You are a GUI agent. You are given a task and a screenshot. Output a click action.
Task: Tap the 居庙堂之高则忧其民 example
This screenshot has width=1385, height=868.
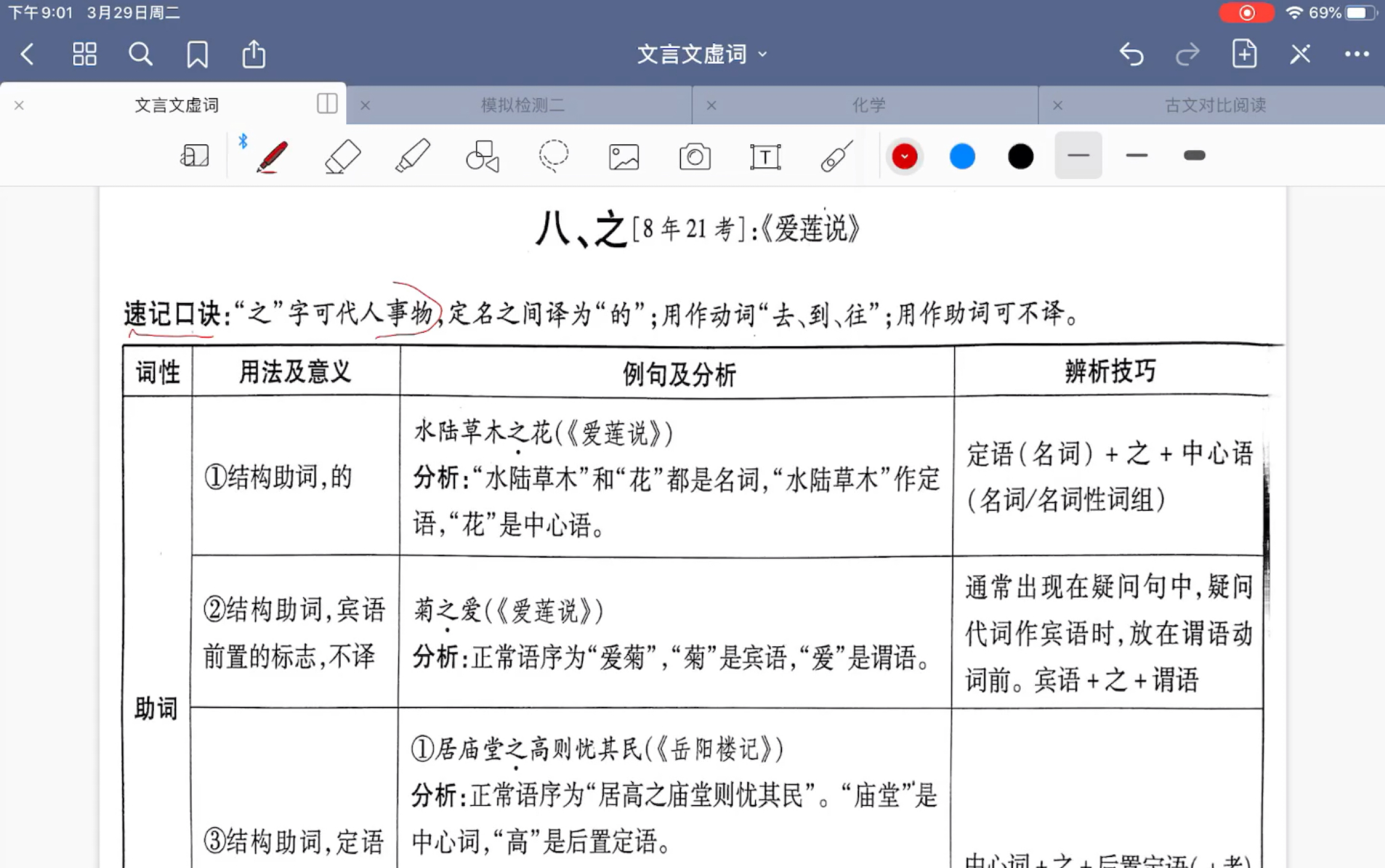coord(597,749)
